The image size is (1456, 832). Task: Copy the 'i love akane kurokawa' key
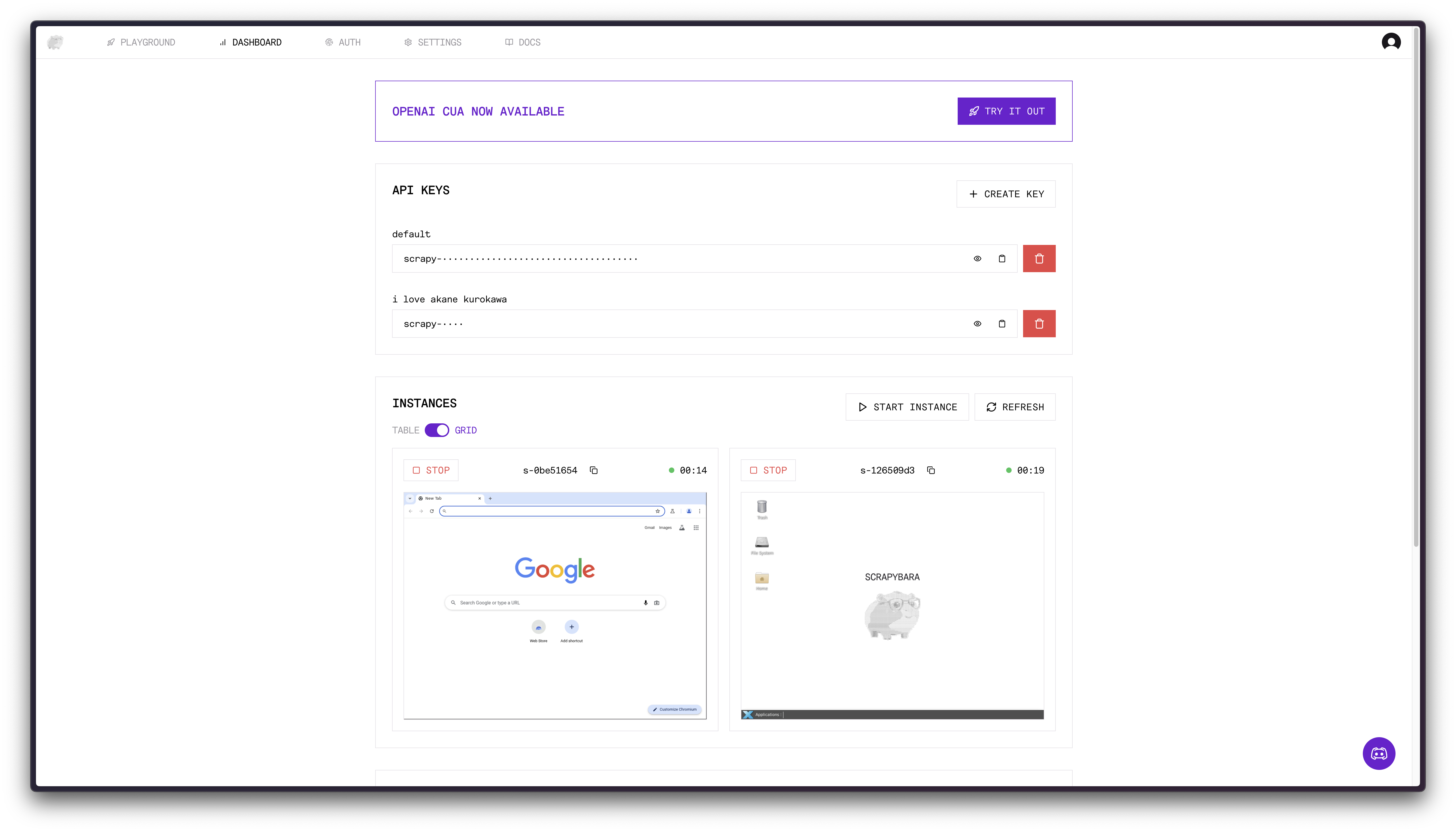1002,324
